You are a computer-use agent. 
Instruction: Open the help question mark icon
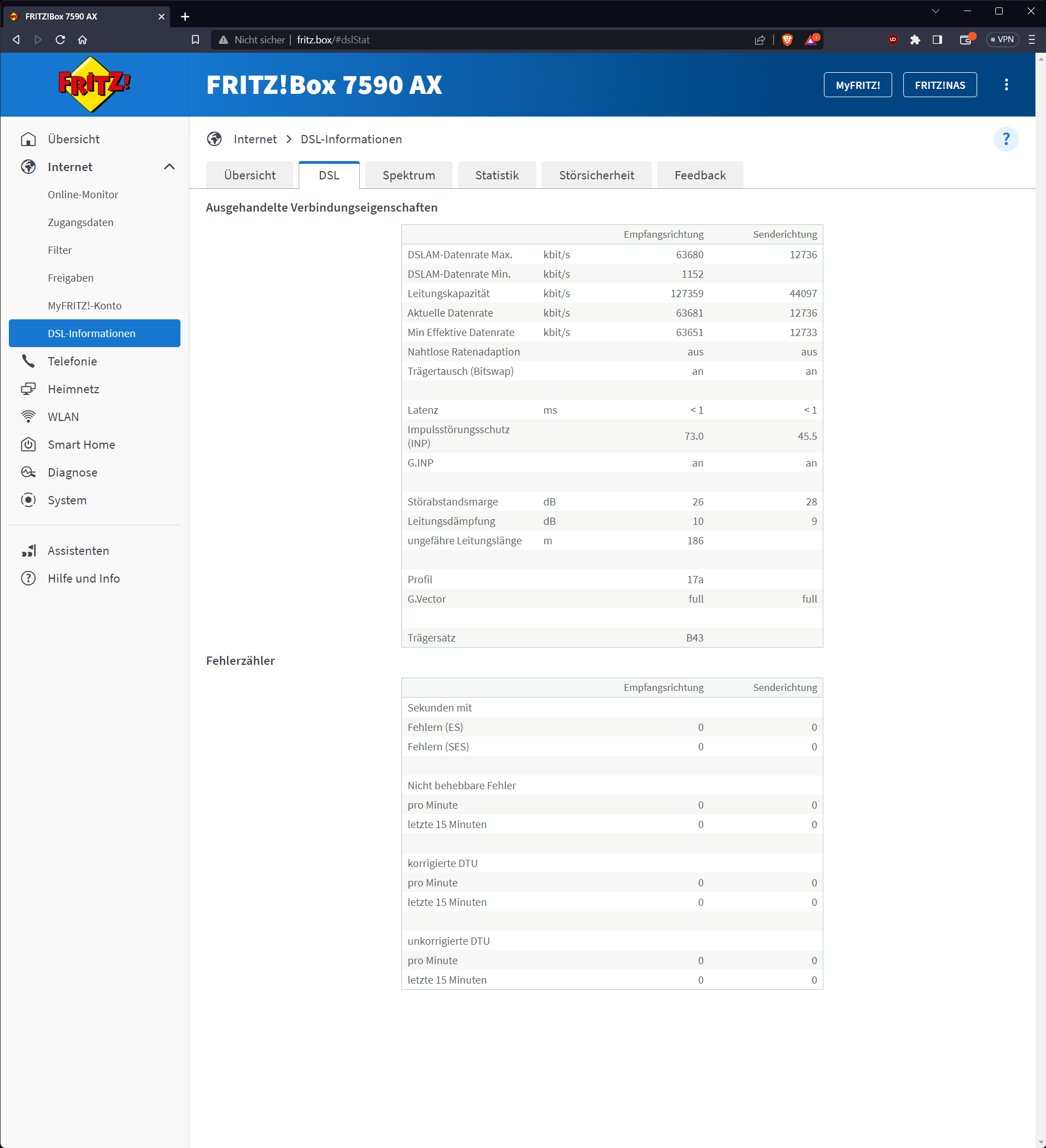tap(1005, 139)
